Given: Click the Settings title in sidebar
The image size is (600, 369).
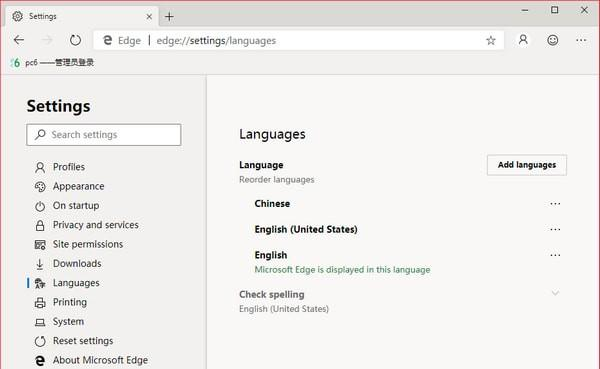Looking at the screenshot, I should click(x=59, y=106).
